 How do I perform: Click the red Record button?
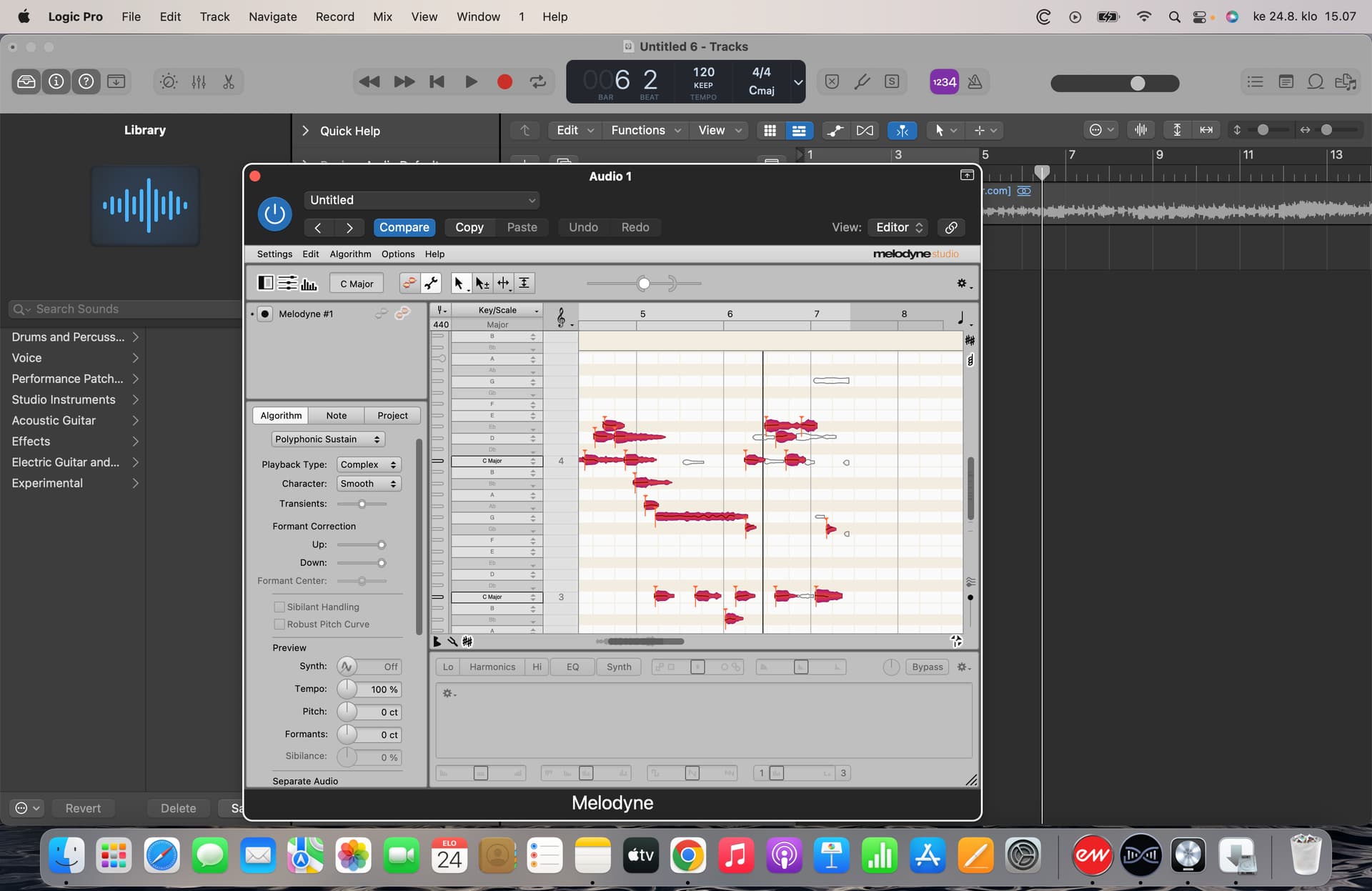pyautogui.click(x=504, y=81)
